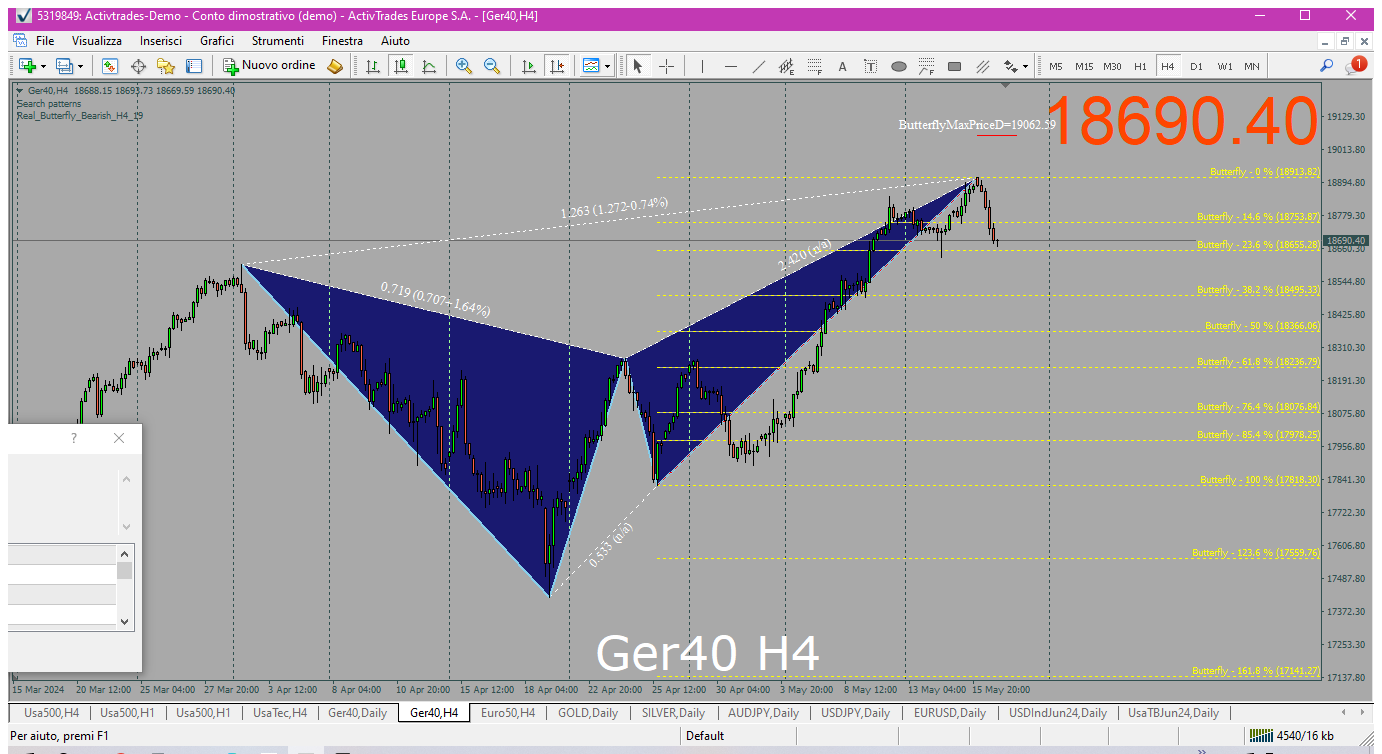Zoom in on the chart
The image size is (1382, 754).
coord(463,66)
